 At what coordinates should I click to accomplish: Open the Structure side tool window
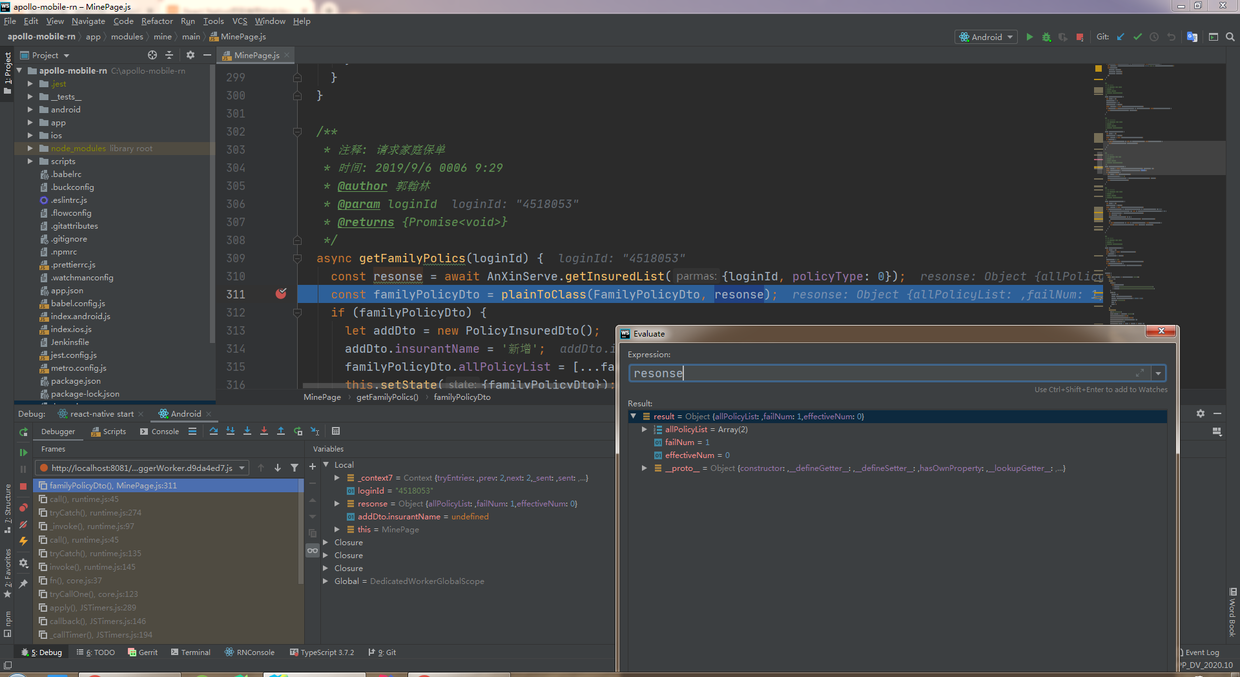(x=7, y=507)
